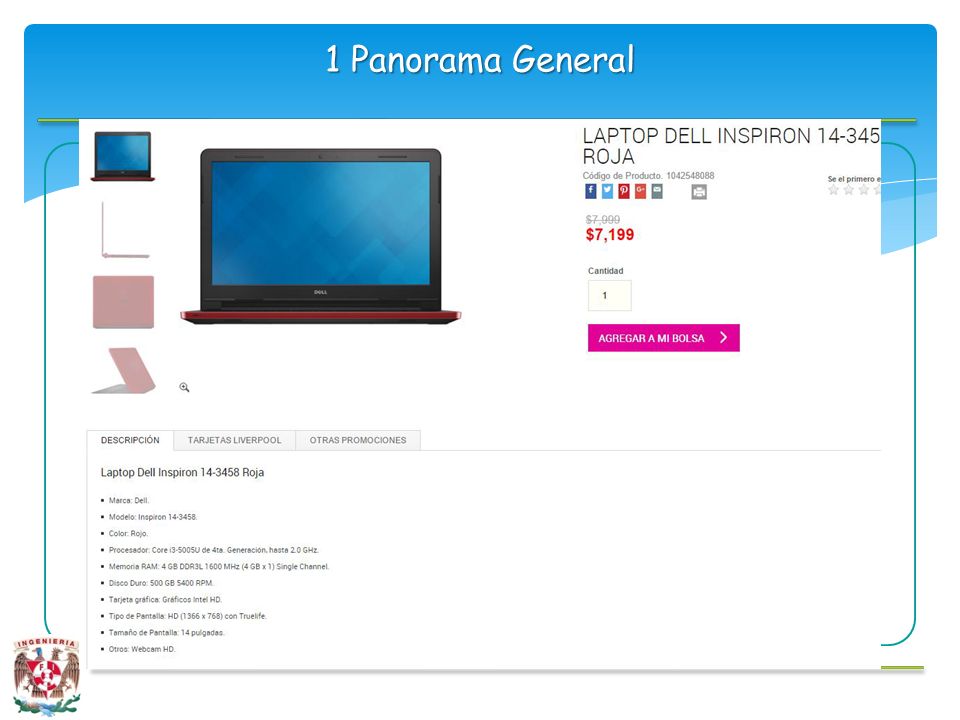Pin product with Pinterest icon
Screen dimensions: 960x720
coord(623,191)
